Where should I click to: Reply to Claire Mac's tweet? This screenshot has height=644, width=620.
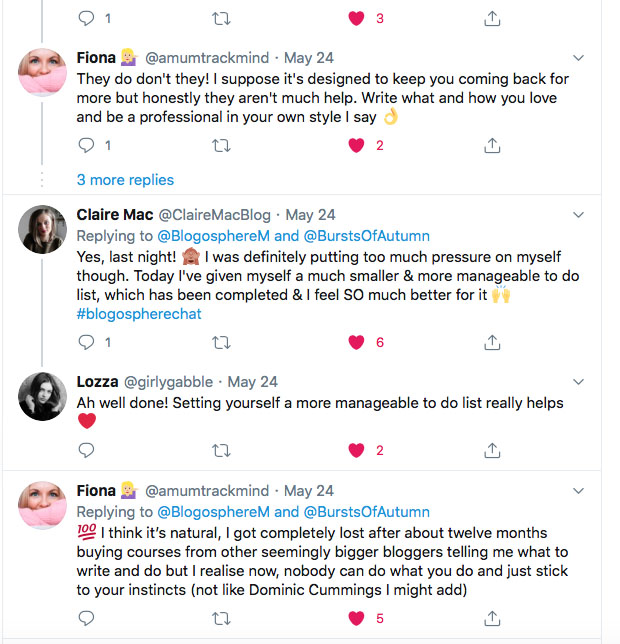(x=86, y=342)
